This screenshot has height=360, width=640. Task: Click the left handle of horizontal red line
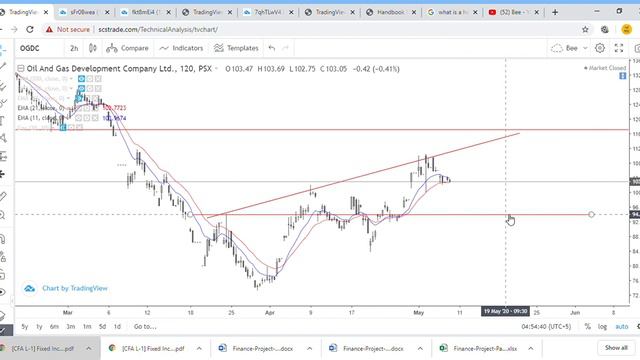click(x=190, y=214)
